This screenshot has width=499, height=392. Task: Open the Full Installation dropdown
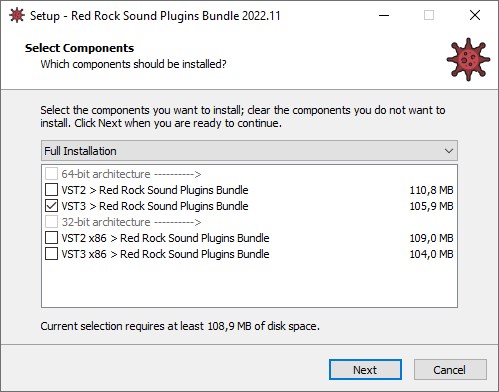tap(249, 151)
